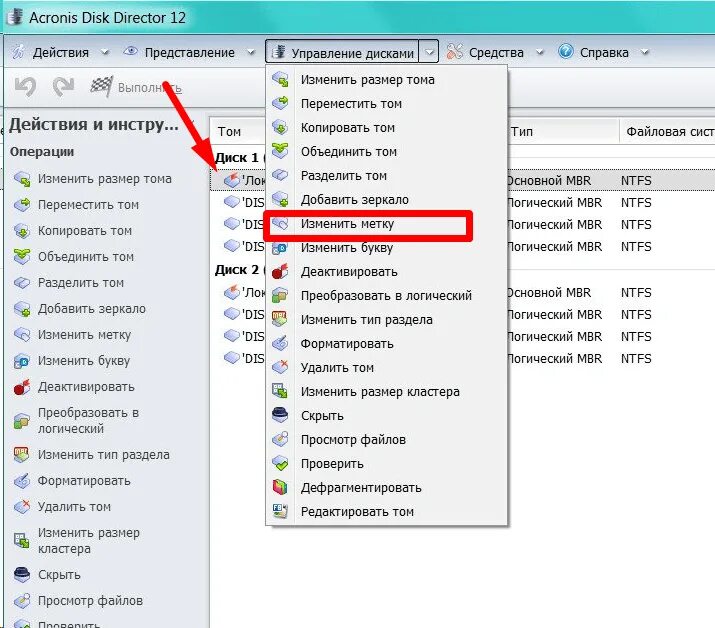This screenshot has width=715, height=628.
Task: Click sidebar icon for Изменить тип раздела
Action: click(21, 455)
